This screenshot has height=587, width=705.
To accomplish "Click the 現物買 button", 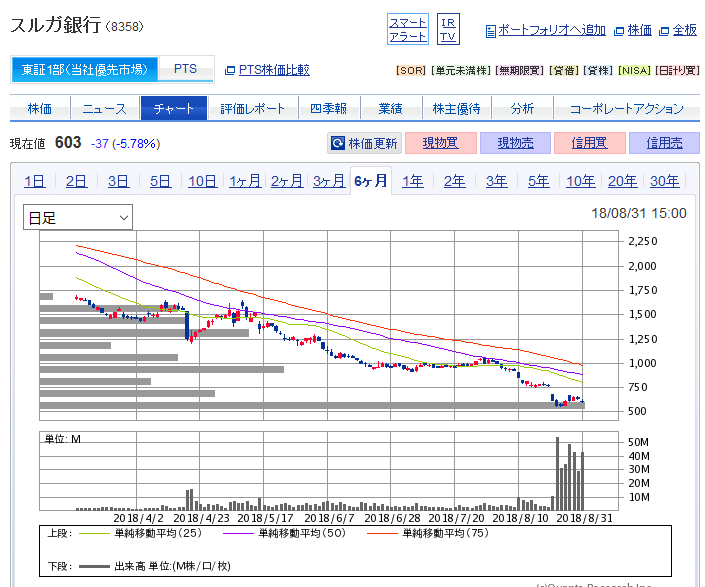I will click(x=440, y=143).
